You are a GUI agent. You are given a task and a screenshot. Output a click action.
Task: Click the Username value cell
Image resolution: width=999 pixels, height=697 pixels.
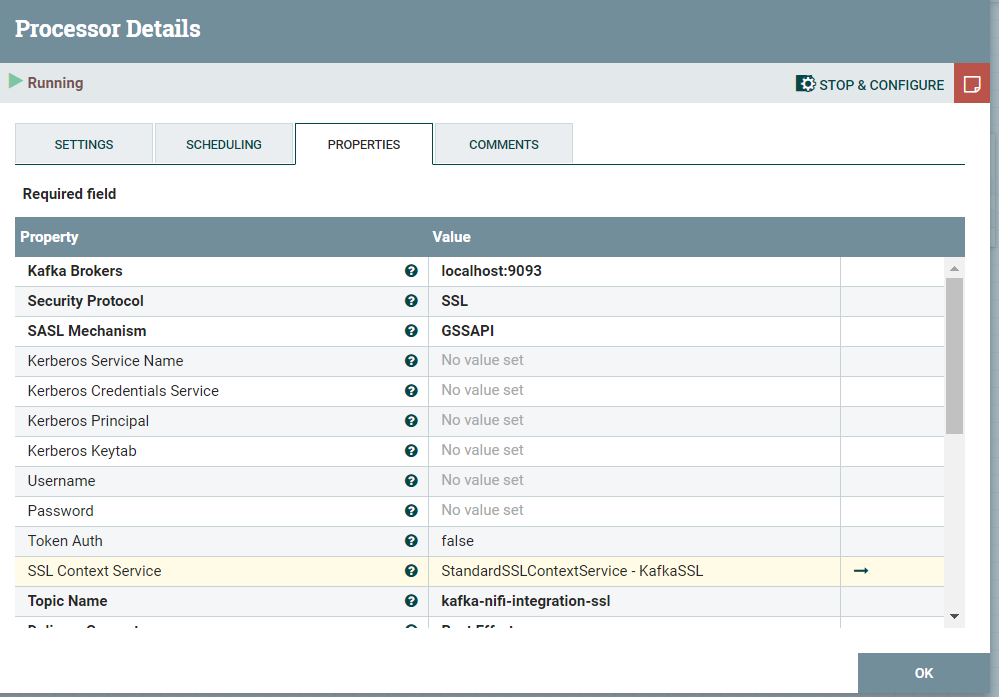[635, 481]
